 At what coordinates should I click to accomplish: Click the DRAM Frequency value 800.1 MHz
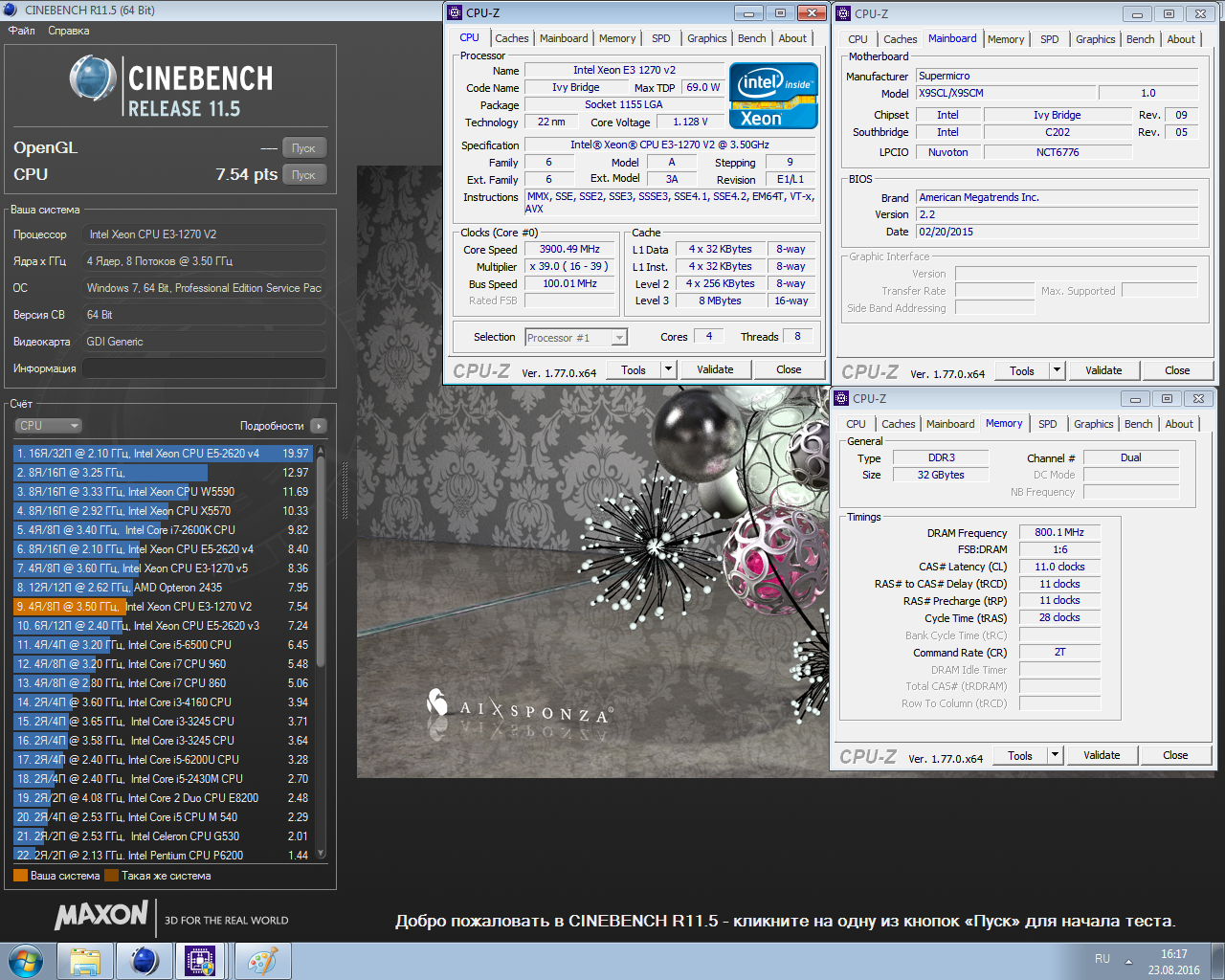[1059, 532]
